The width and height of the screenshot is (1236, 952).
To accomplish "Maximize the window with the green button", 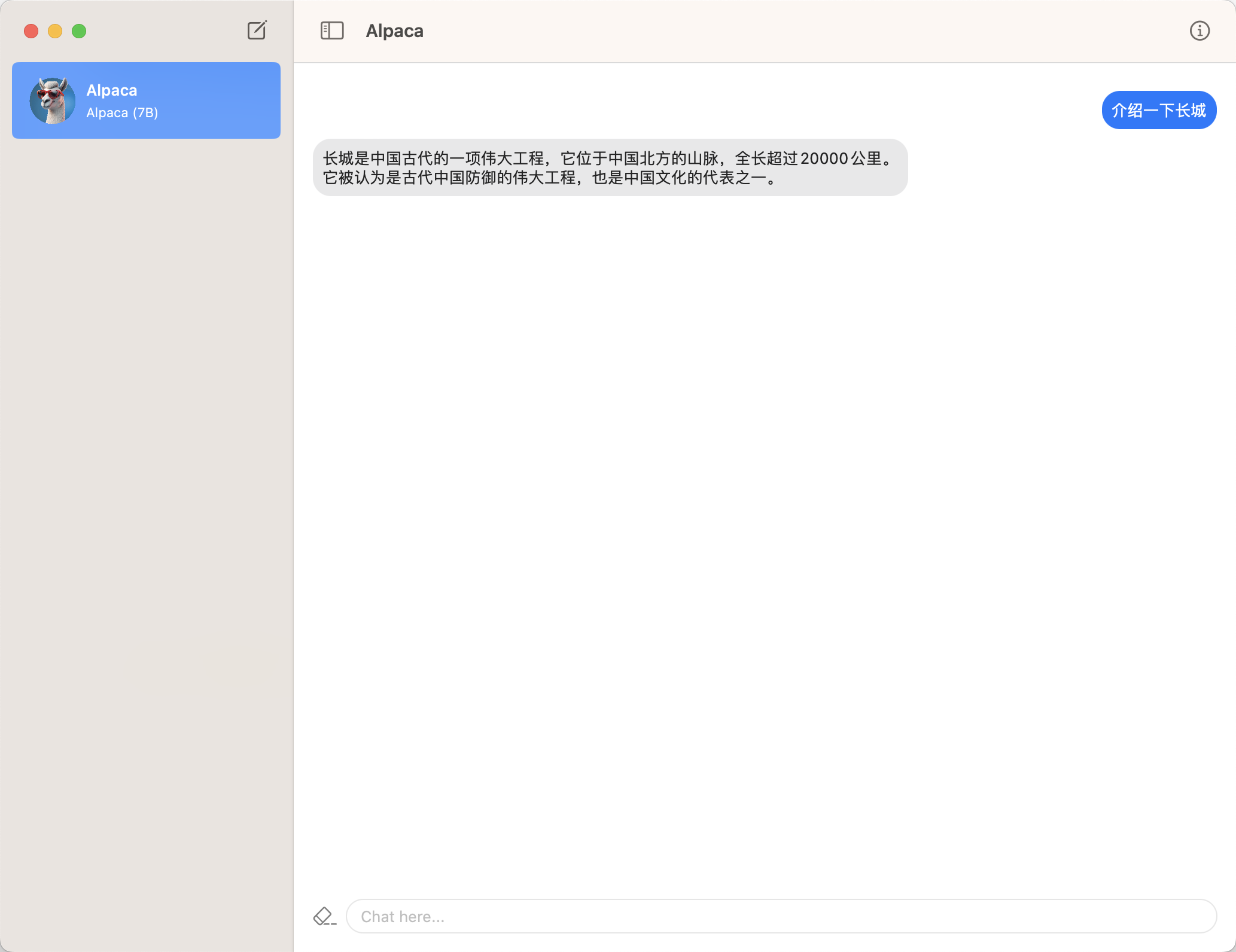I will click(79, 31).
